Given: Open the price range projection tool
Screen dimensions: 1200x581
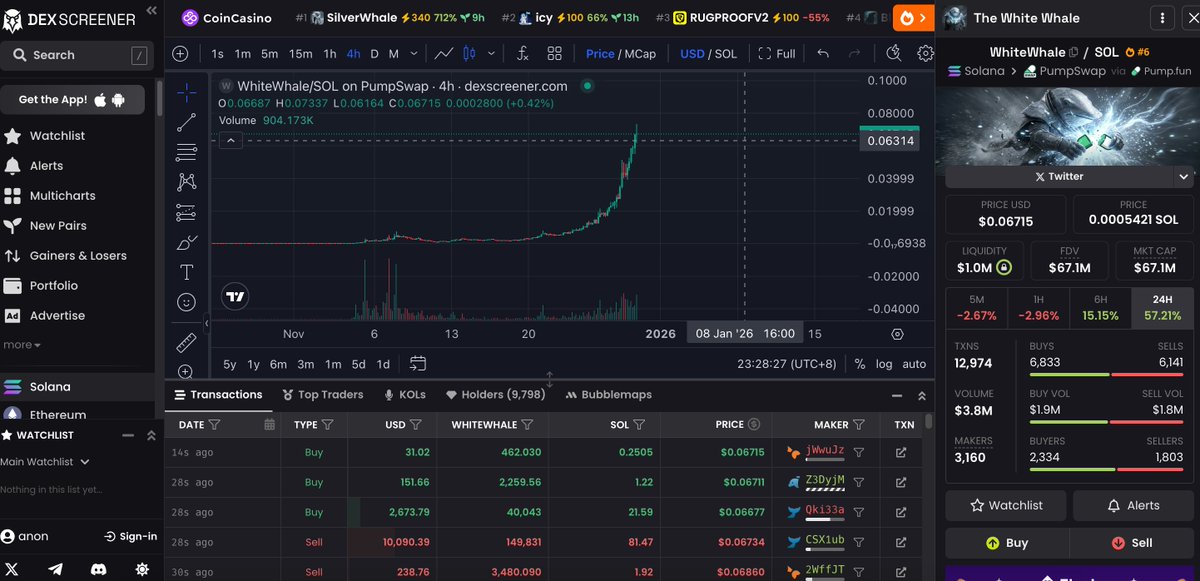Looking at the screenshot, I should click(x=186, y=212).
